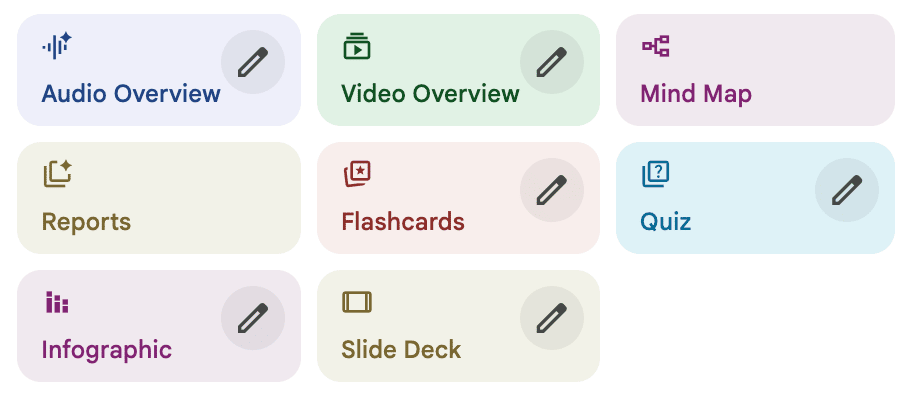
Task: Click the Reports sparkle document icon
Action: (57, 174)
